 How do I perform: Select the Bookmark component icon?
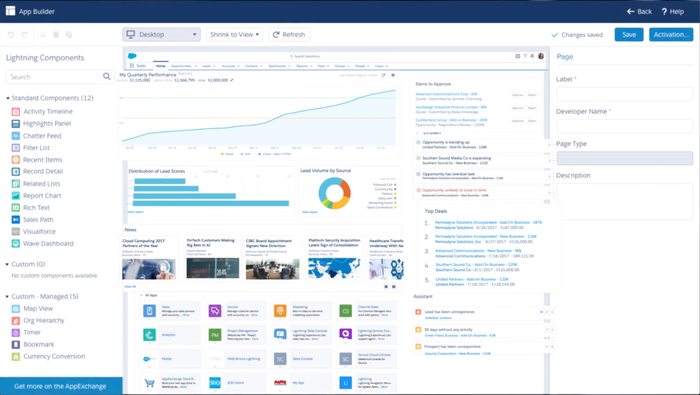(x=16, y=345)
